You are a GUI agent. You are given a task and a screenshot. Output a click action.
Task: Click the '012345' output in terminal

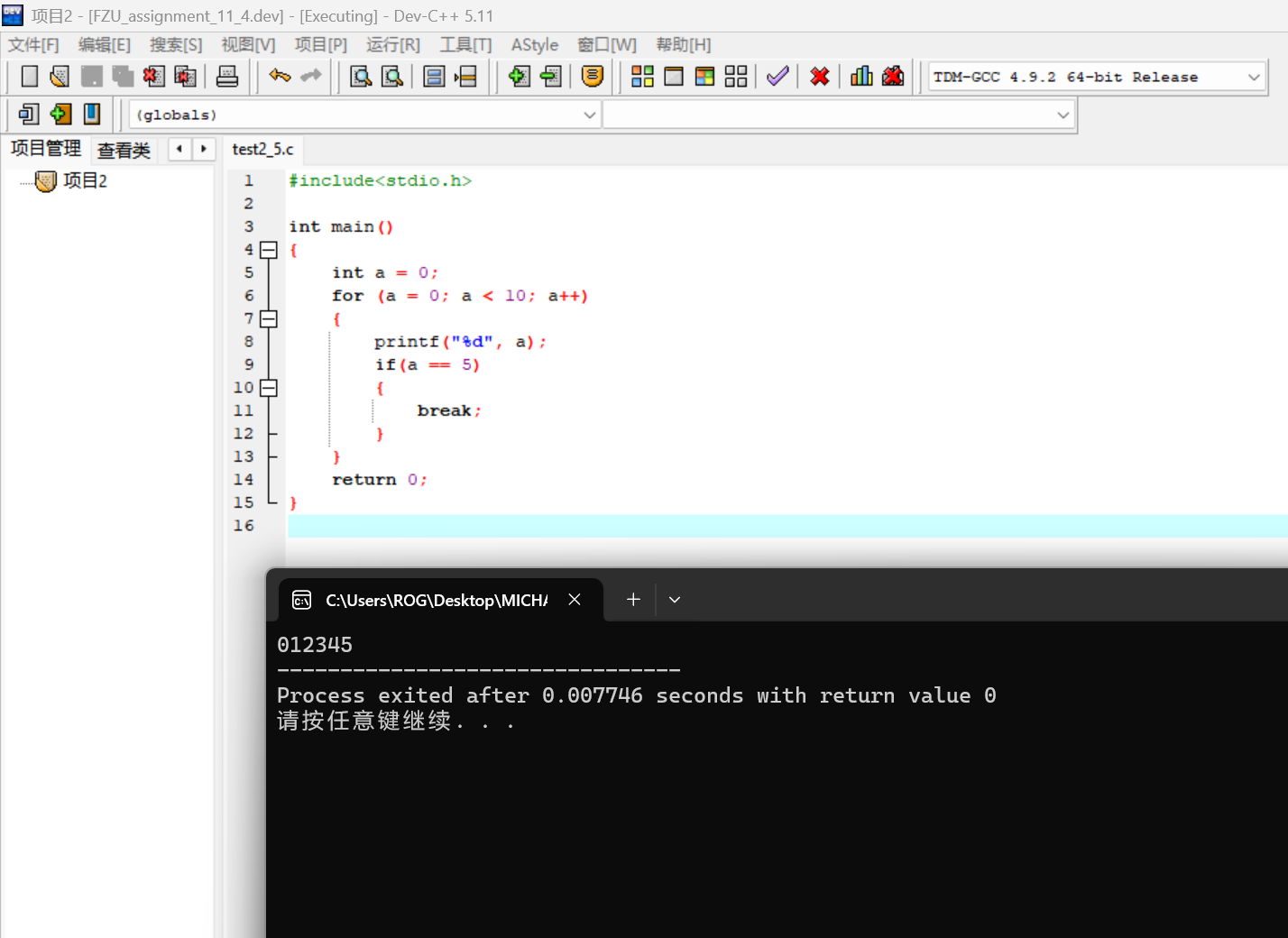[315, 645]
